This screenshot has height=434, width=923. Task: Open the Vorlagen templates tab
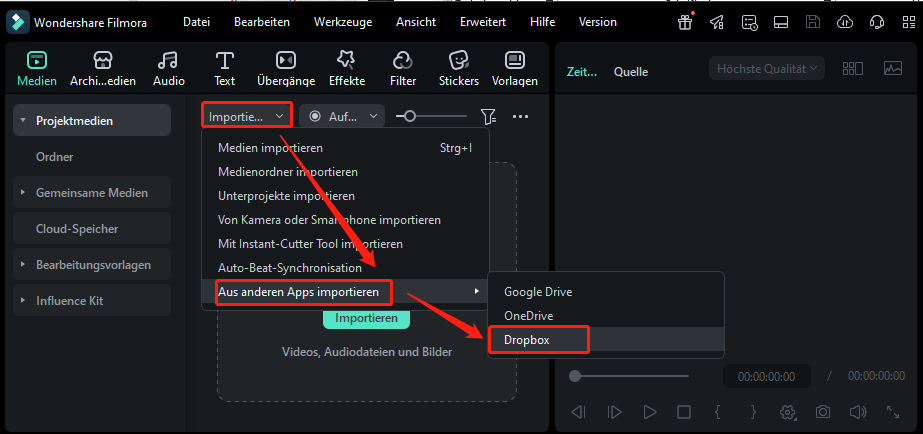(514, 68)
